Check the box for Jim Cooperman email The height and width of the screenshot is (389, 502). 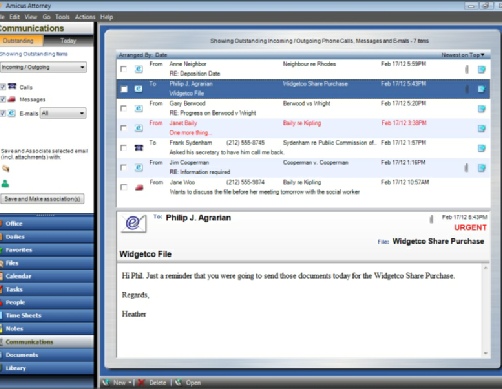click(x=123, y=167)
